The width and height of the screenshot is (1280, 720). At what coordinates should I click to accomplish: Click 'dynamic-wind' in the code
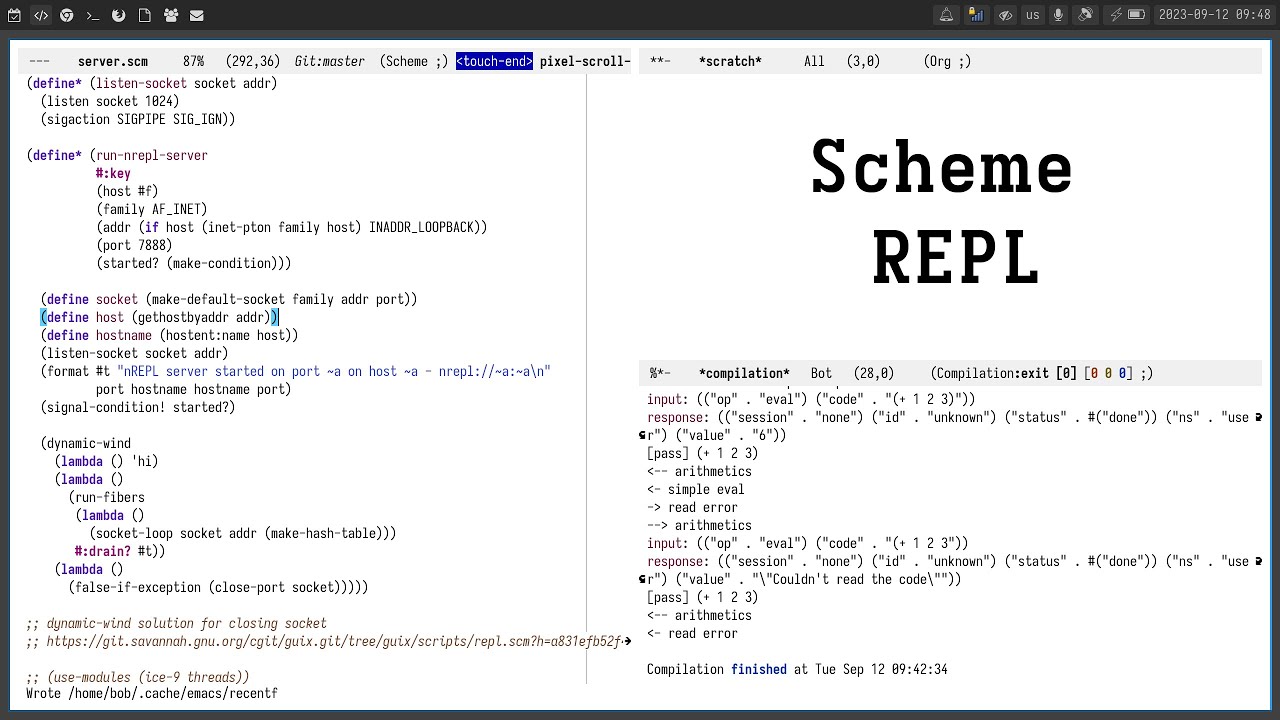[89, 444]
